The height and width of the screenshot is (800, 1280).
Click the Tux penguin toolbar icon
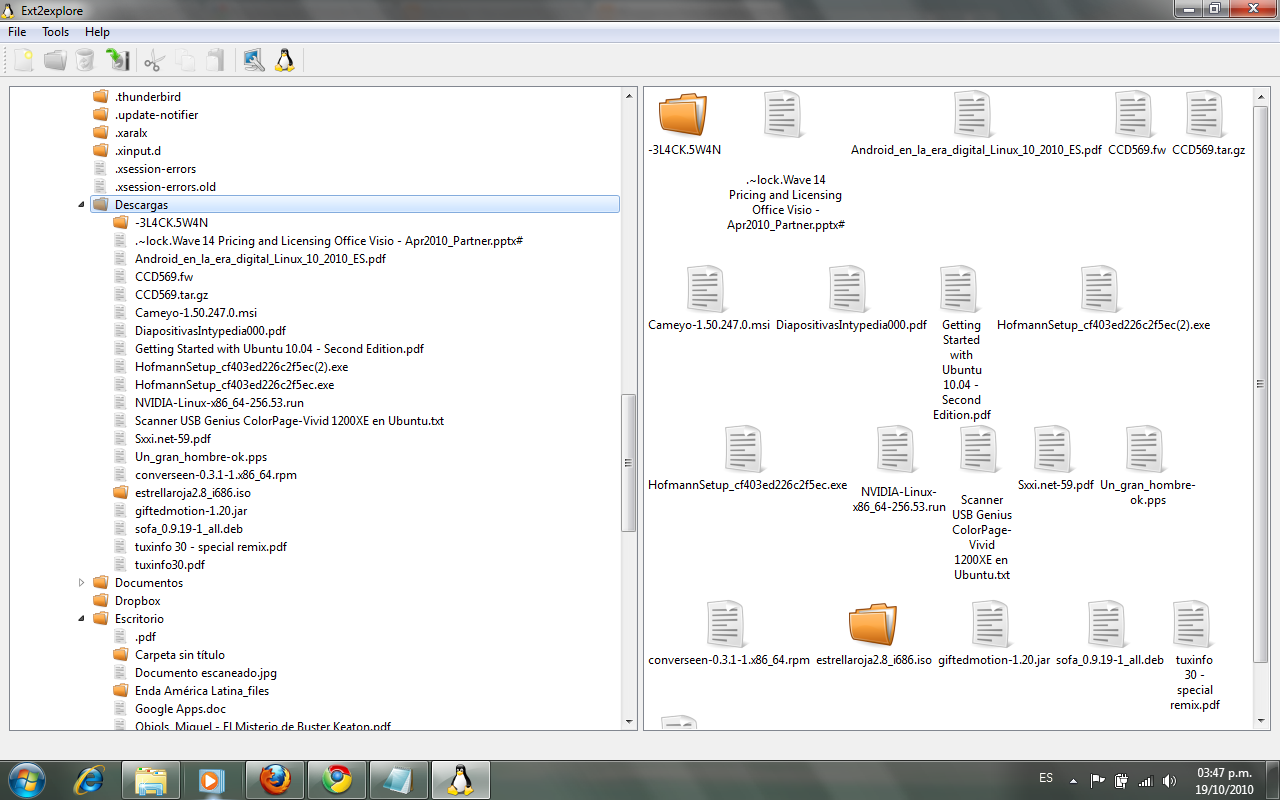tap(284, 60)
